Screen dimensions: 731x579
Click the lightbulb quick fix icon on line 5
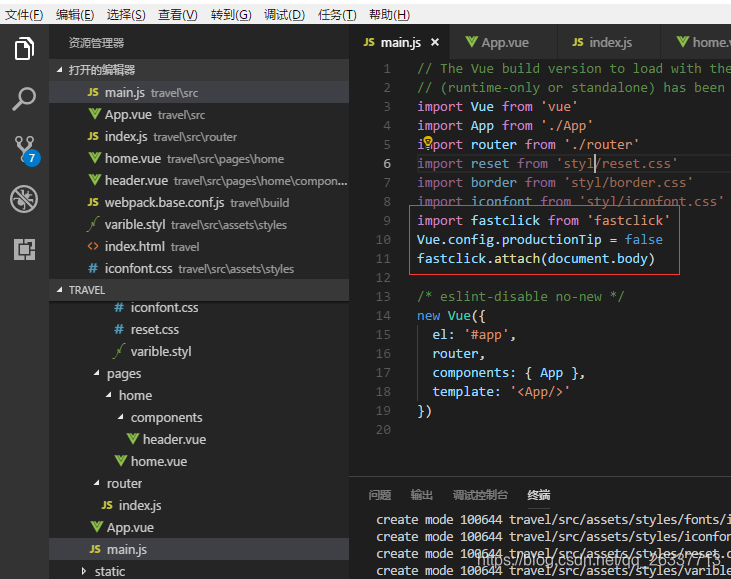point(428,141)
